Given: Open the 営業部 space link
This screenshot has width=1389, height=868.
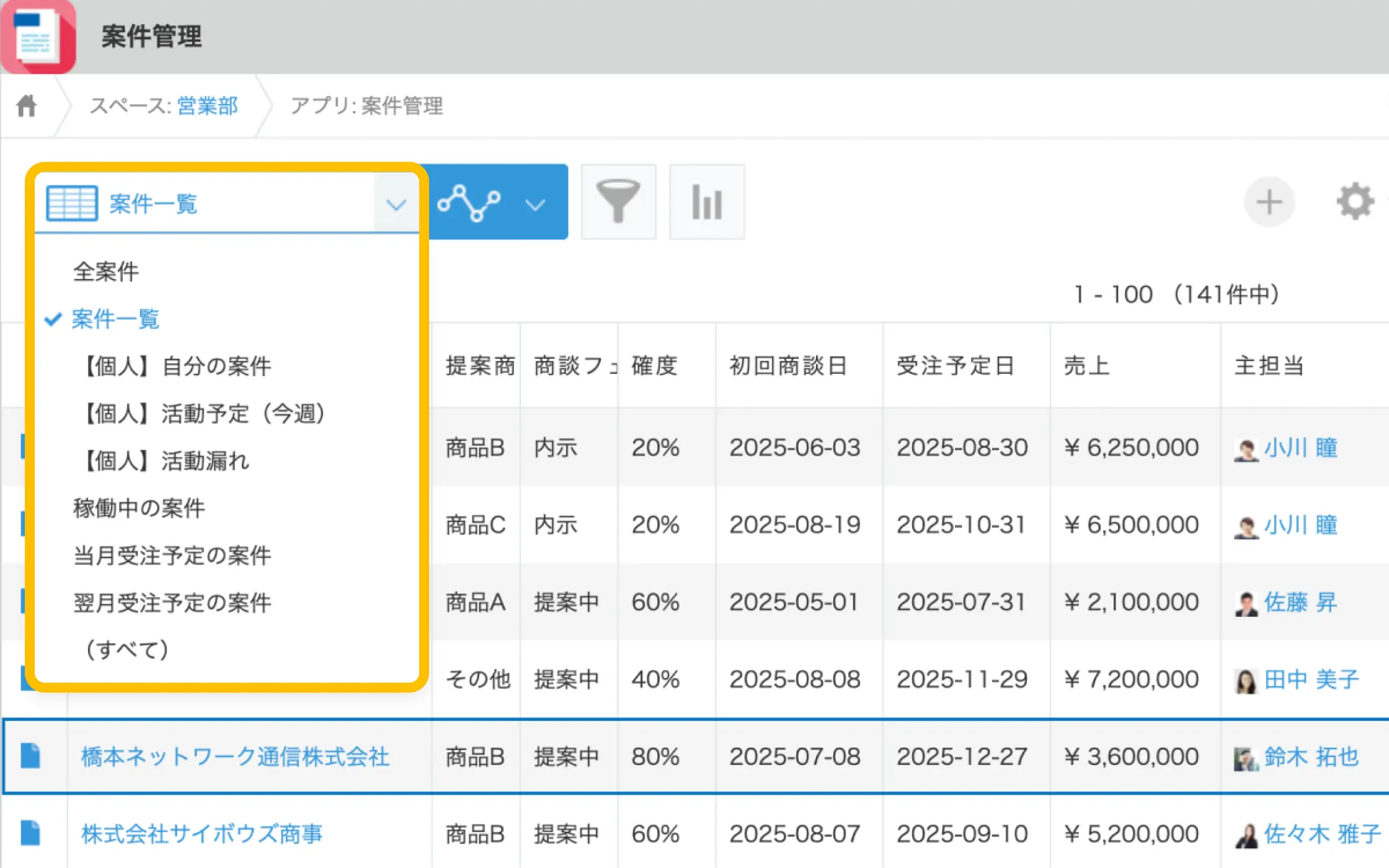Looking at the screenshot, I should (x=207, y=106).
